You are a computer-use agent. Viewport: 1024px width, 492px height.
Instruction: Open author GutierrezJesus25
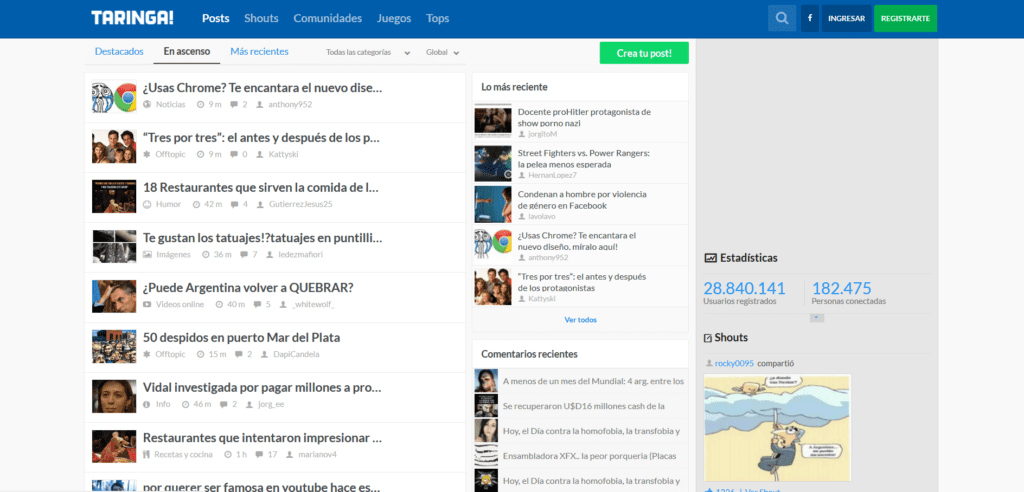300,205
